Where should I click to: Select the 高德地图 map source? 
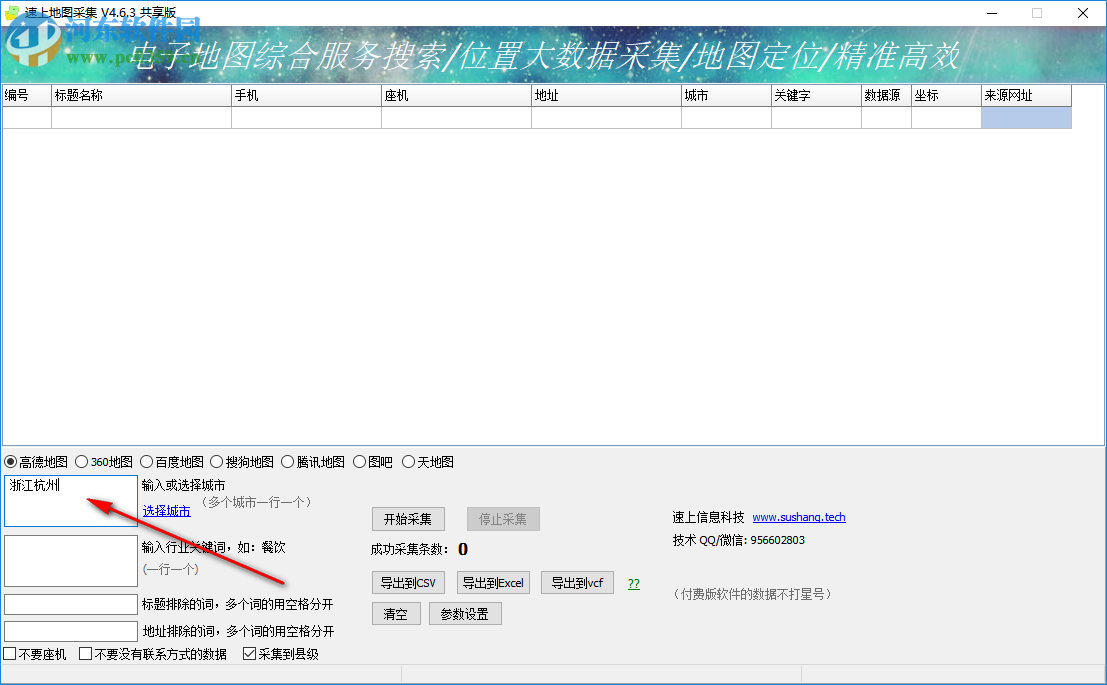12,461
